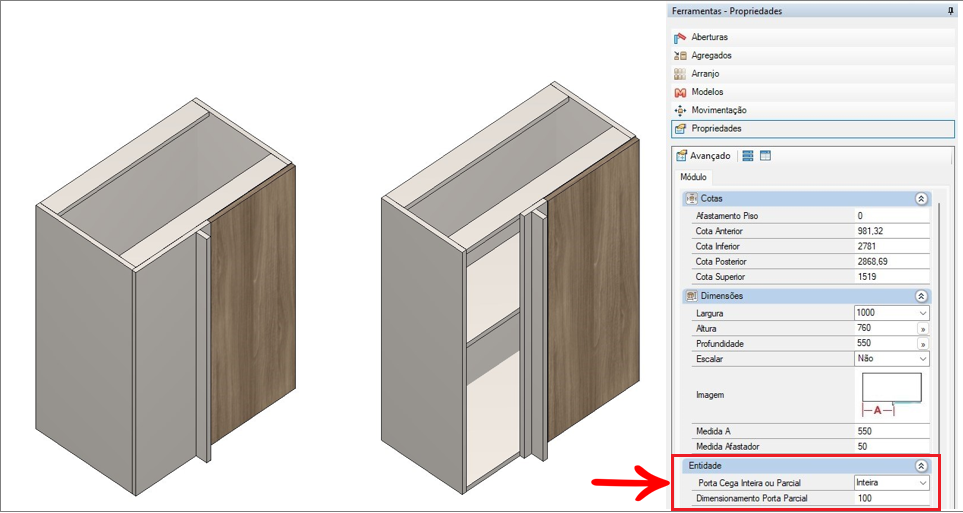Click the Cota Posterior value 2868,69
This screenshot has height=513, width=963.
click(x=891, y=262)
